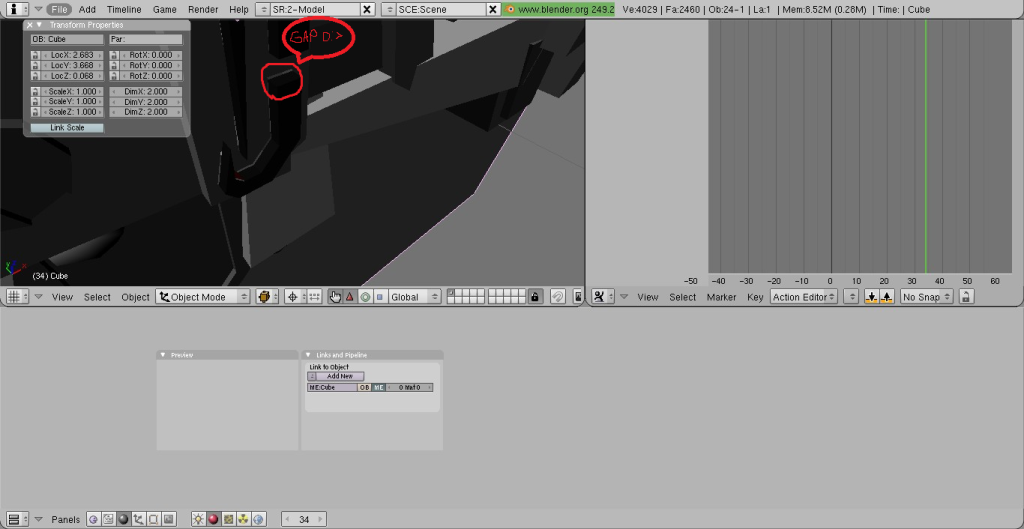Open the Render menu
The image size is (1024, 529).
(x=203, y=9)
